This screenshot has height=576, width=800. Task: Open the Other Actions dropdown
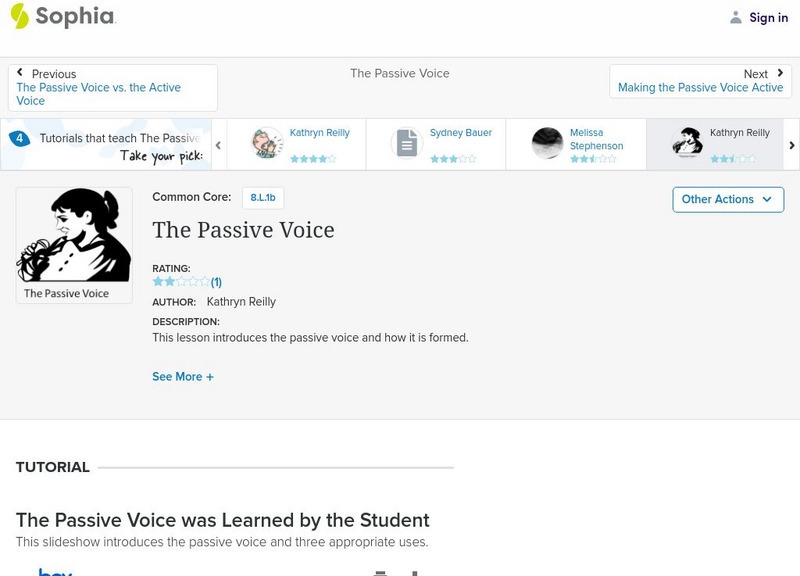(x=727, y=199)
